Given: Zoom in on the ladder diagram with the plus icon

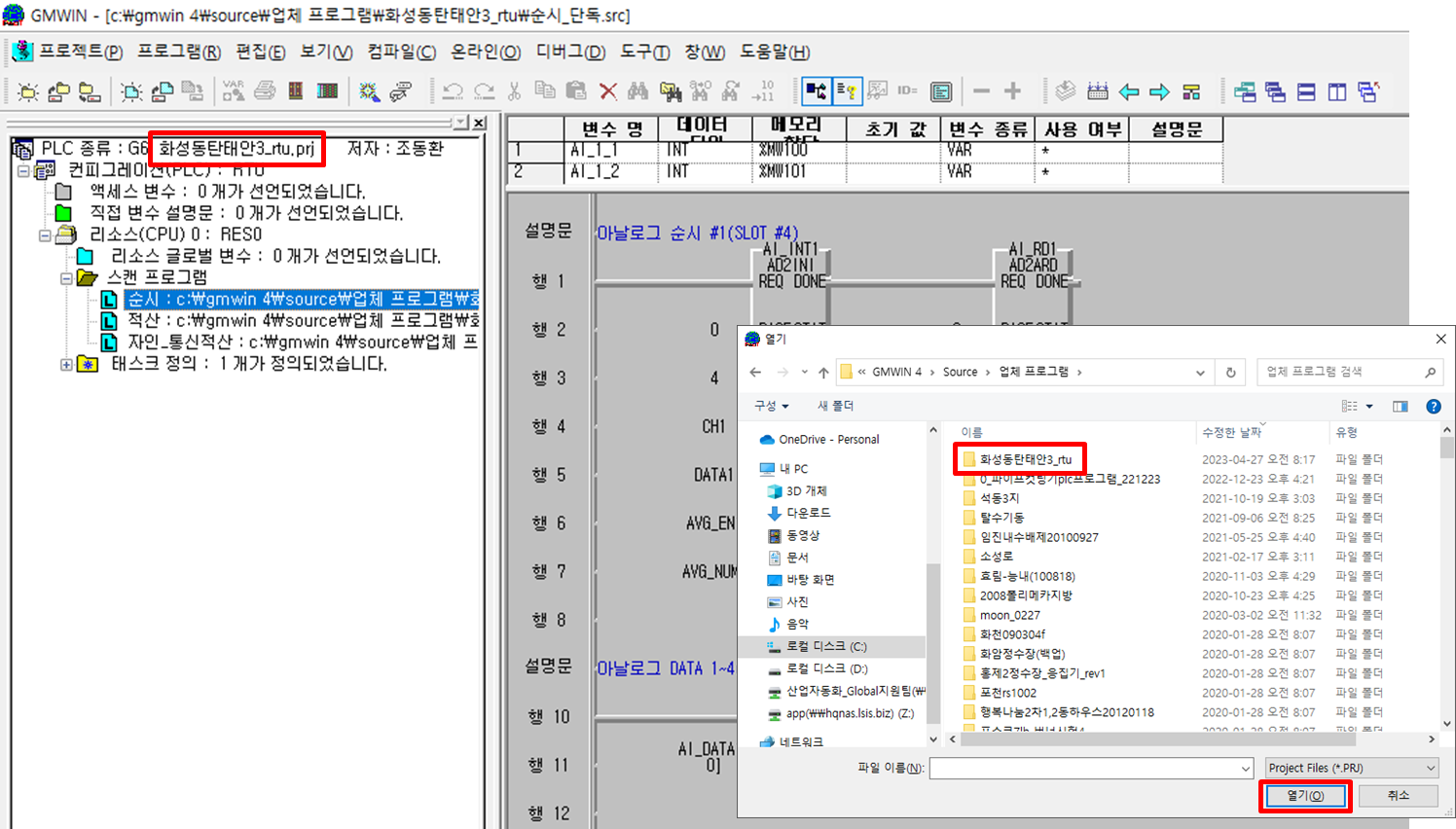Looking at the screenshot, I should [x=1012, y=90].
